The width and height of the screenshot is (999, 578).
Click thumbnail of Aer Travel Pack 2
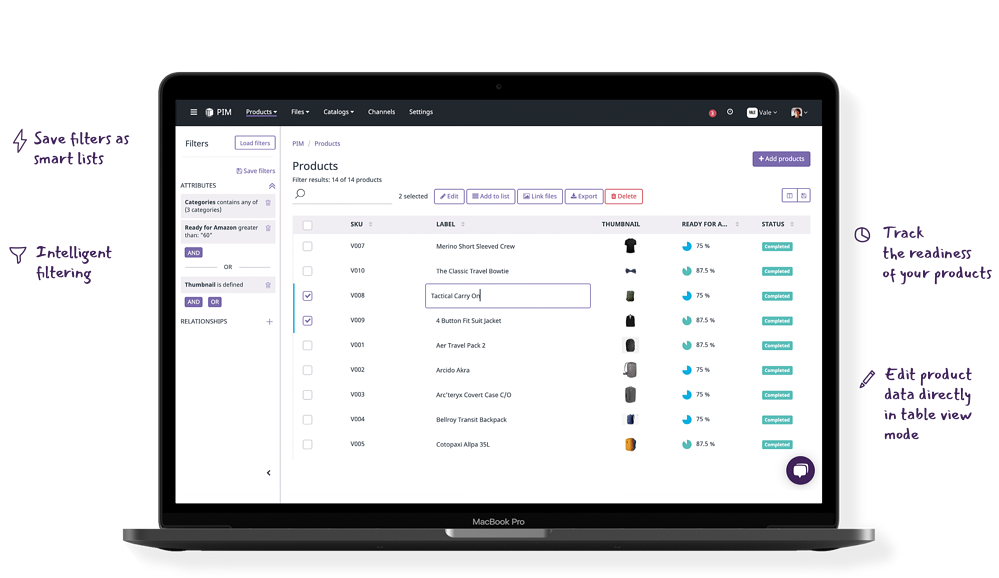[x=630, y=345]
